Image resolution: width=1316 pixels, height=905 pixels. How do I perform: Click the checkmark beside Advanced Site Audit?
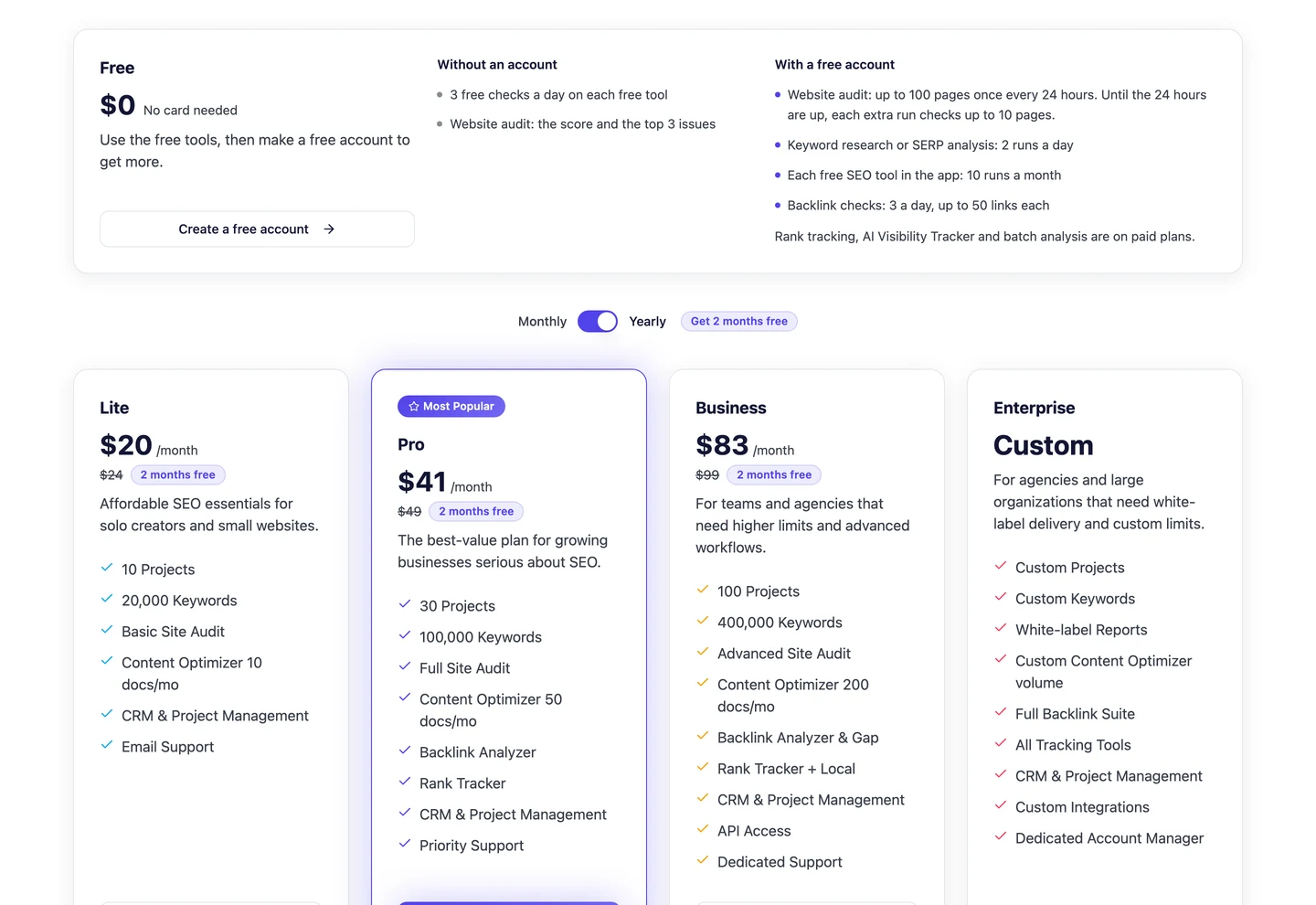[x=703, y=653]
